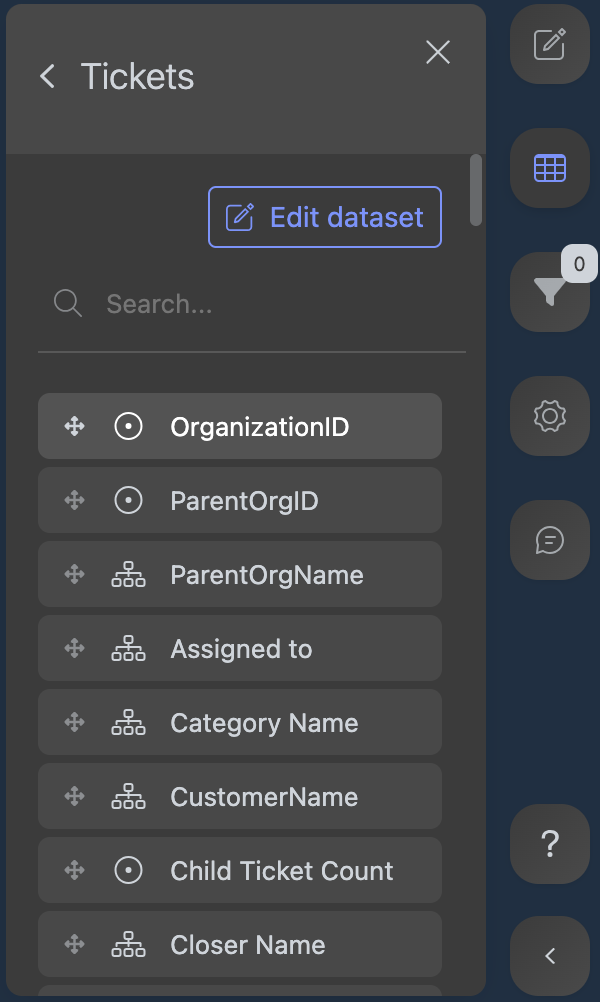Open help via the question mark icon
Viewport: 600px width, 1002px height.
point(550,844)
